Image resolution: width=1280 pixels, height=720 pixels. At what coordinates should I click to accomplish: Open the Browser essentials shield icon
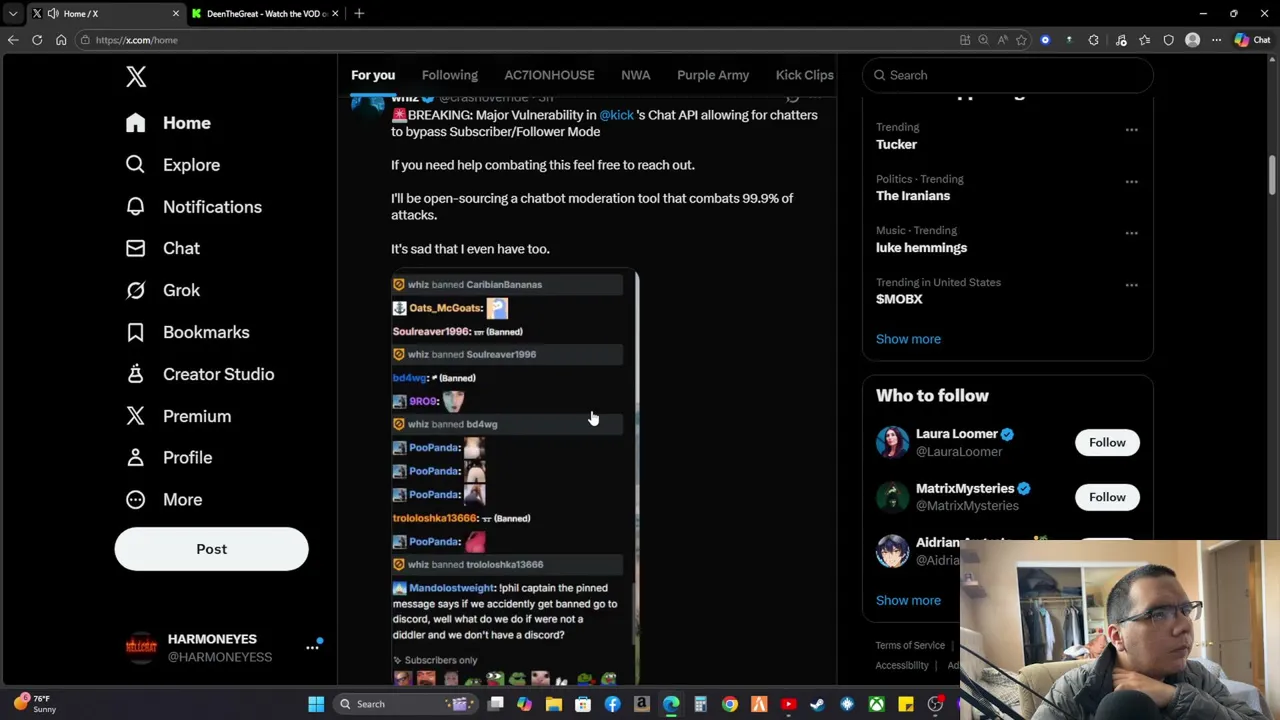click(1168, 40)
